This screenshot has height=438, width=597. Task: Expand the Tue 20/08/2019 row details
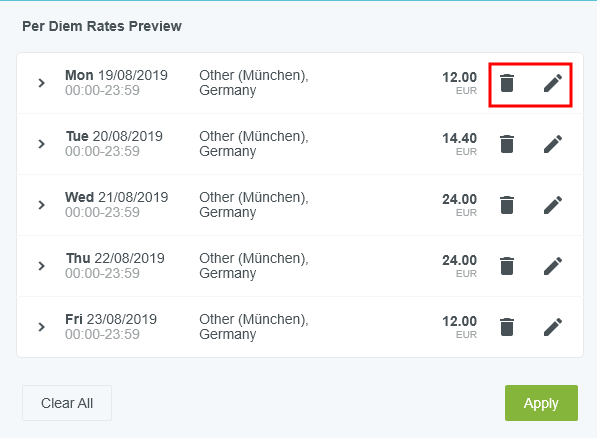click(42, 144)
